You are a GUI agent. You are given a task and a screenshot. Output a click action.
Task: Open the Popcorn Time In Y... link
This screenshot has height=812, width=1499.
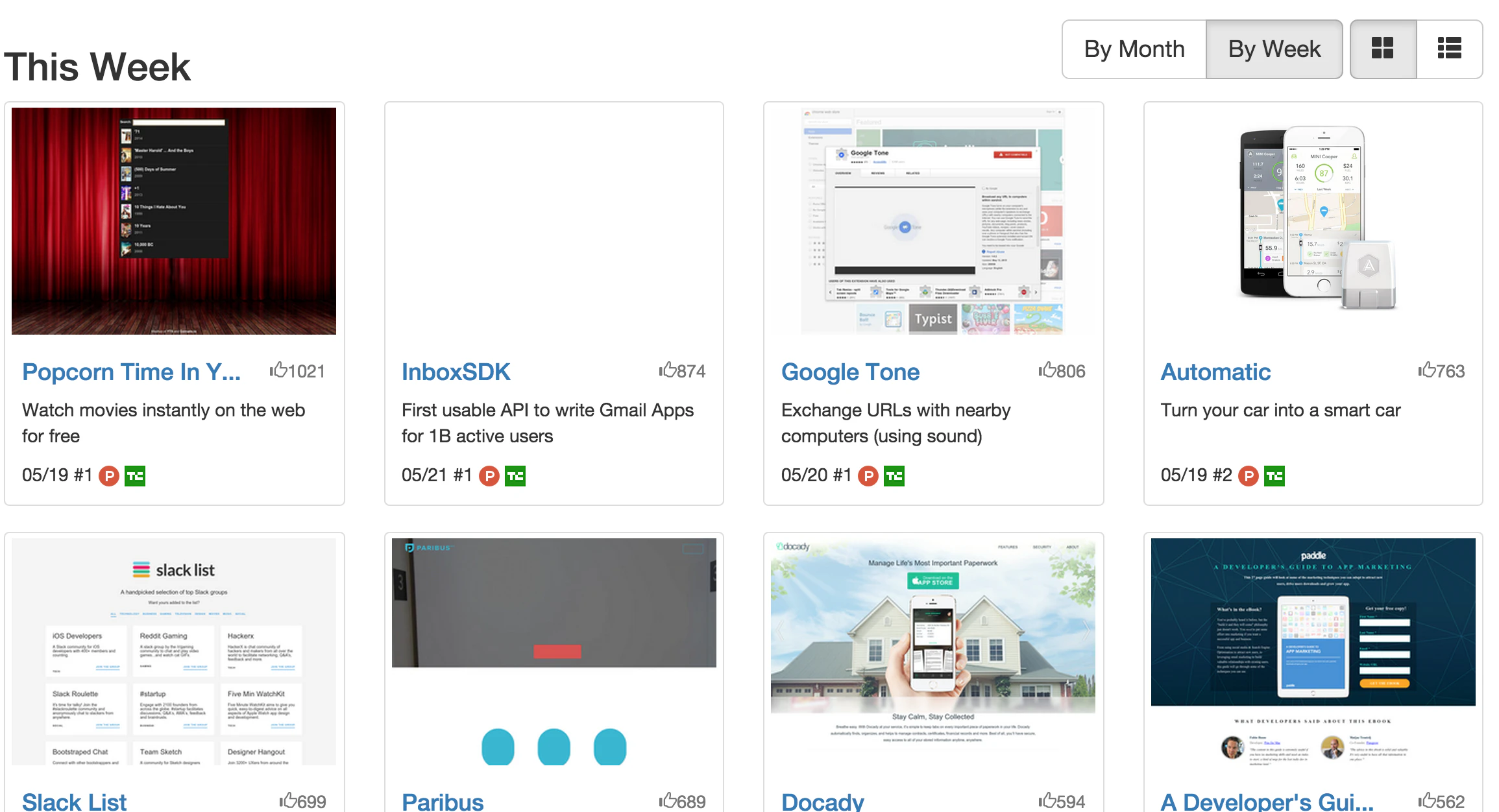[131, 372]
